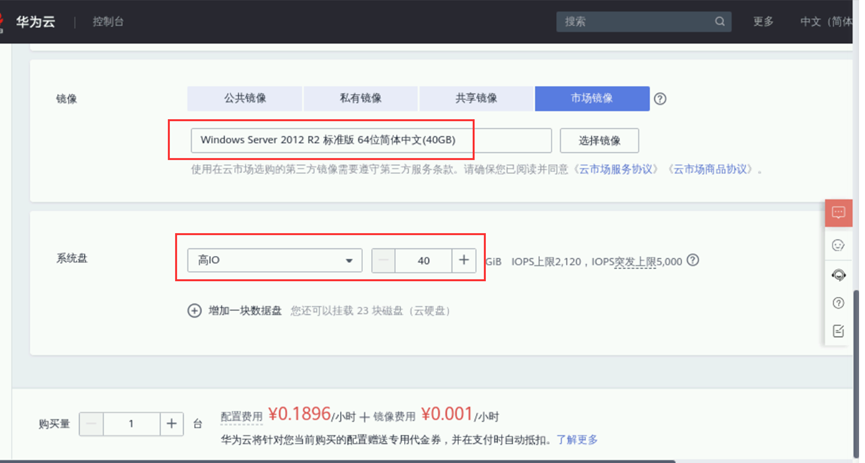Open the 云市场服务协议 link

click(x=616, y=169)
